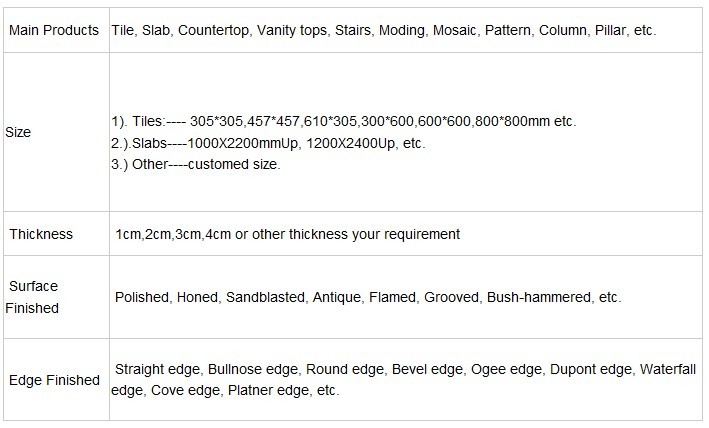This screenshot has width=709, height=428.
Task: Select the product list text starting with Tile, Slab
Action: (x=383, y=30)
